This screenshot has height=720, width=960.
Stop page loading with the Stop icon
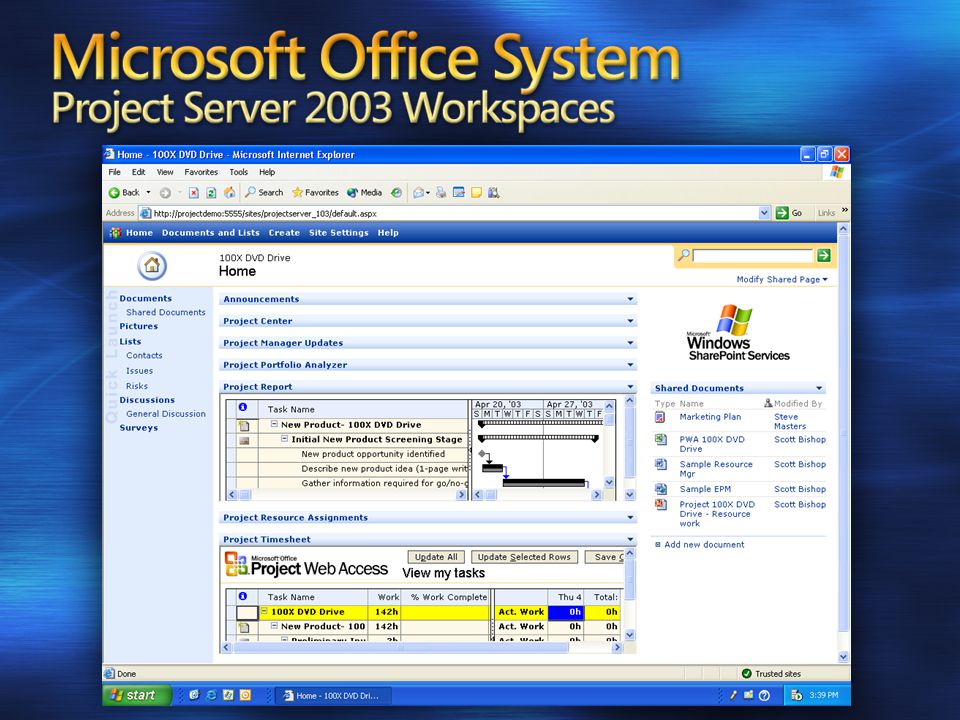coord(193,193)
